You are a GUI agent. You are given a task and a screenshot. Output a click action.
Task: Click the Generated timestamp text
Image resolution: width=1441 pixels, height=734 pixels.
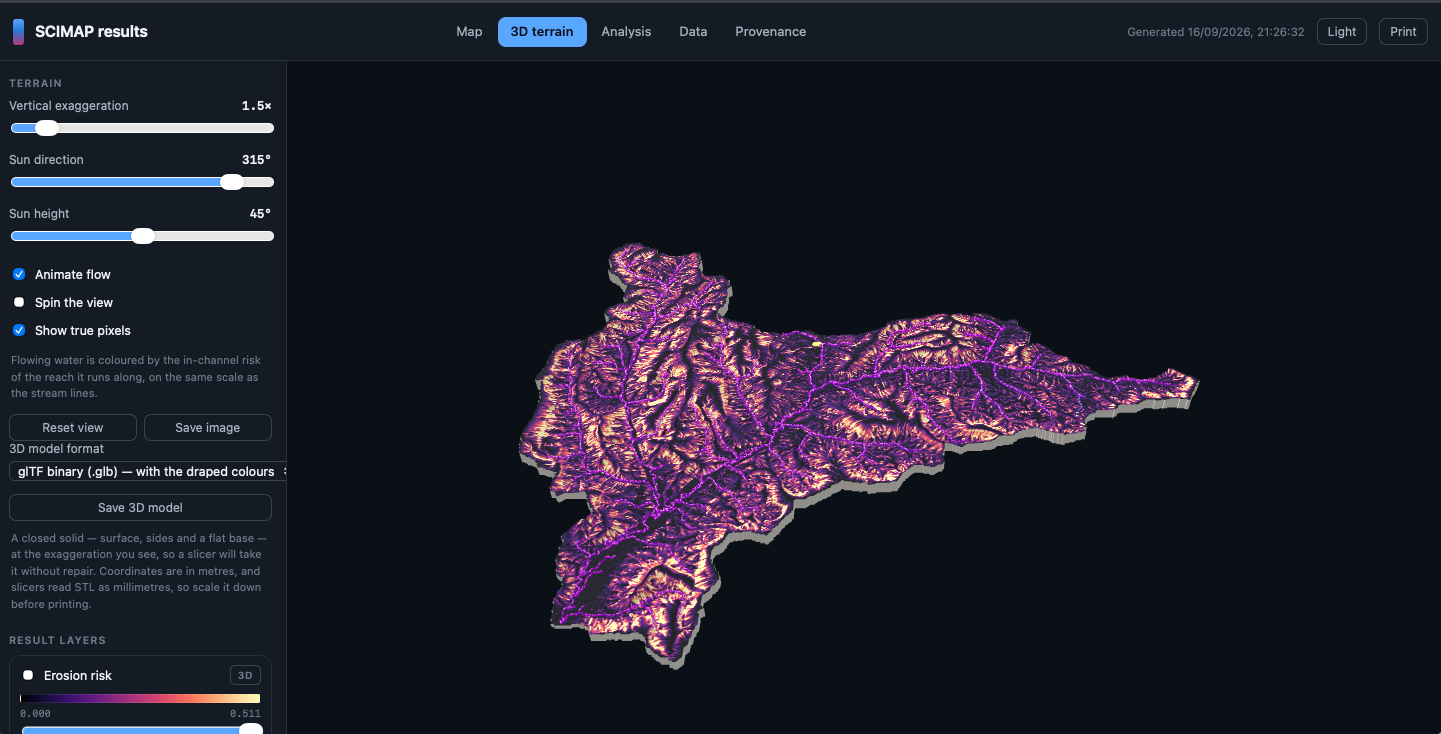click(1215, 32)
